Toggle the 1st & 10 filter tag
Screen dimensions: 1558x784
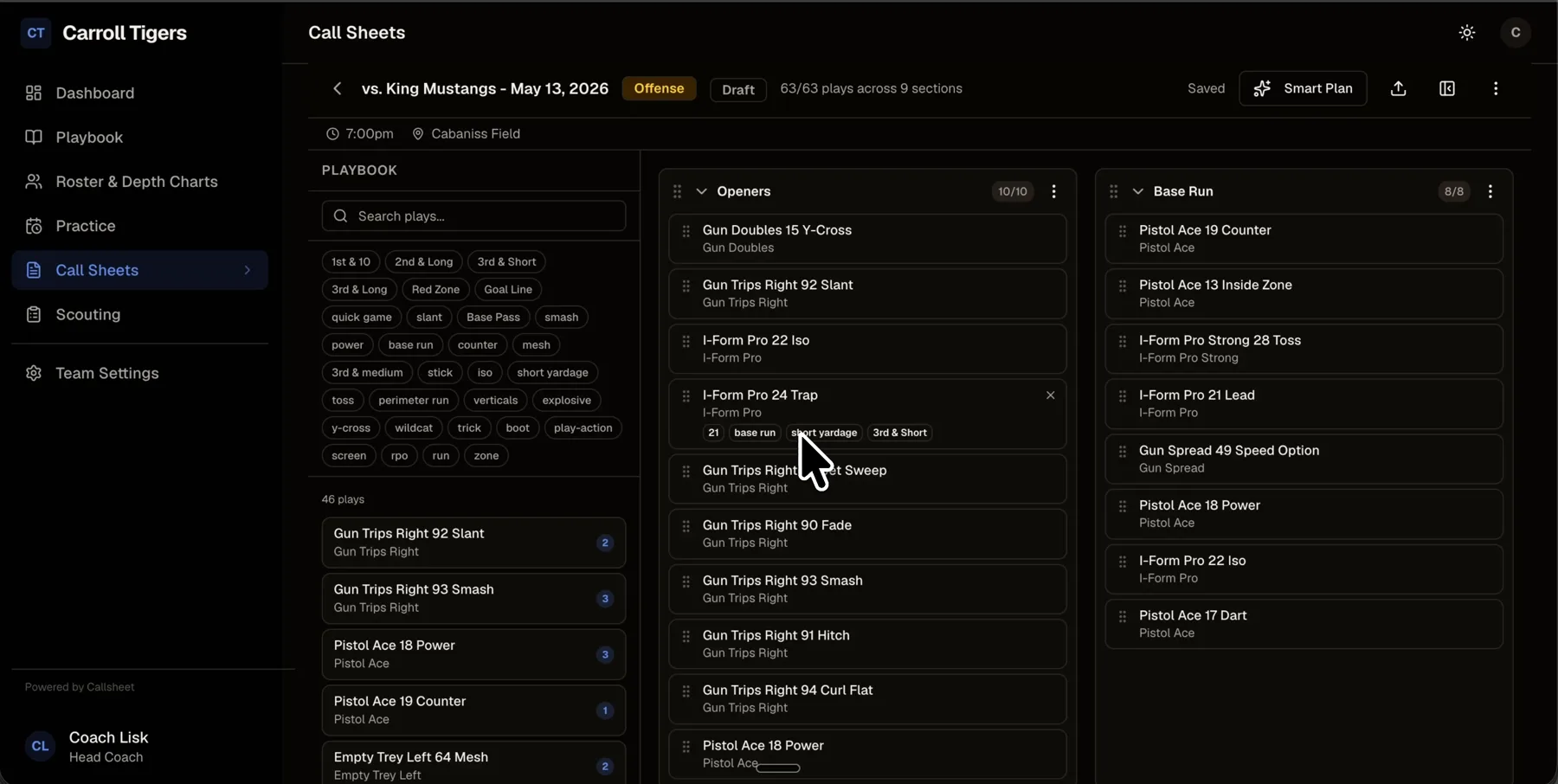click(x=351, y=262)
